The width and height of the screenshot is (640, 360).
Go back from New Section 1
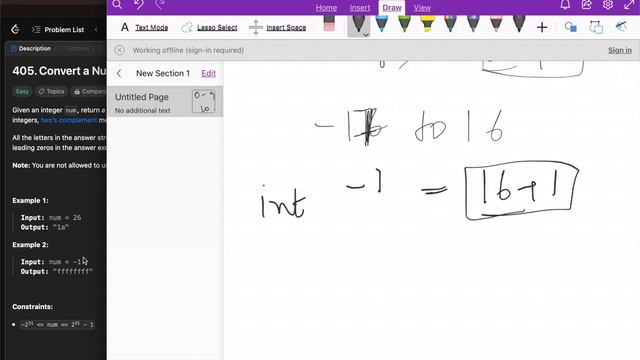[119, 73]
